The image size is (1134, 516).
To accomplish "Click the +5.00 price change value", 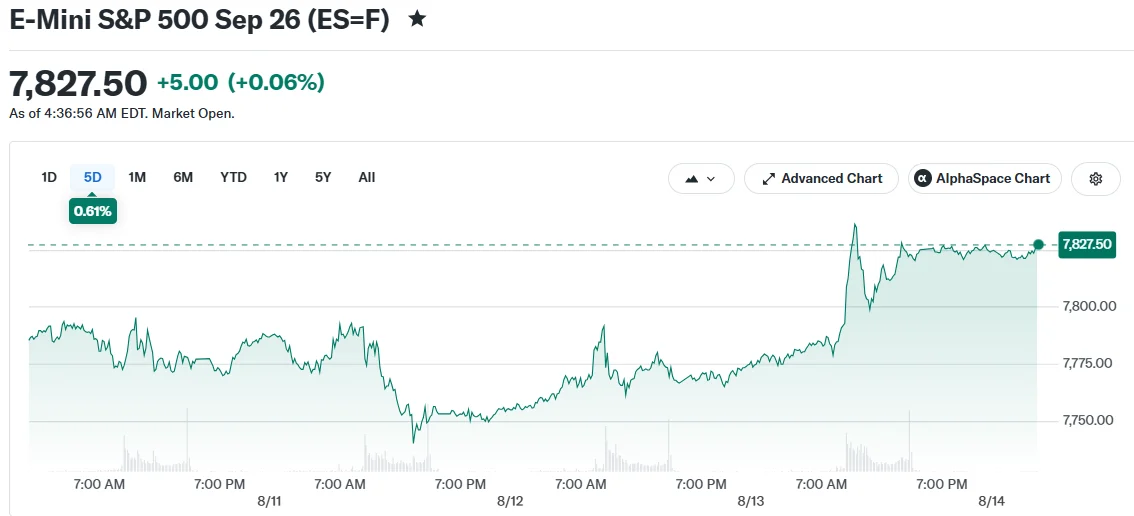I will (187, 83).
